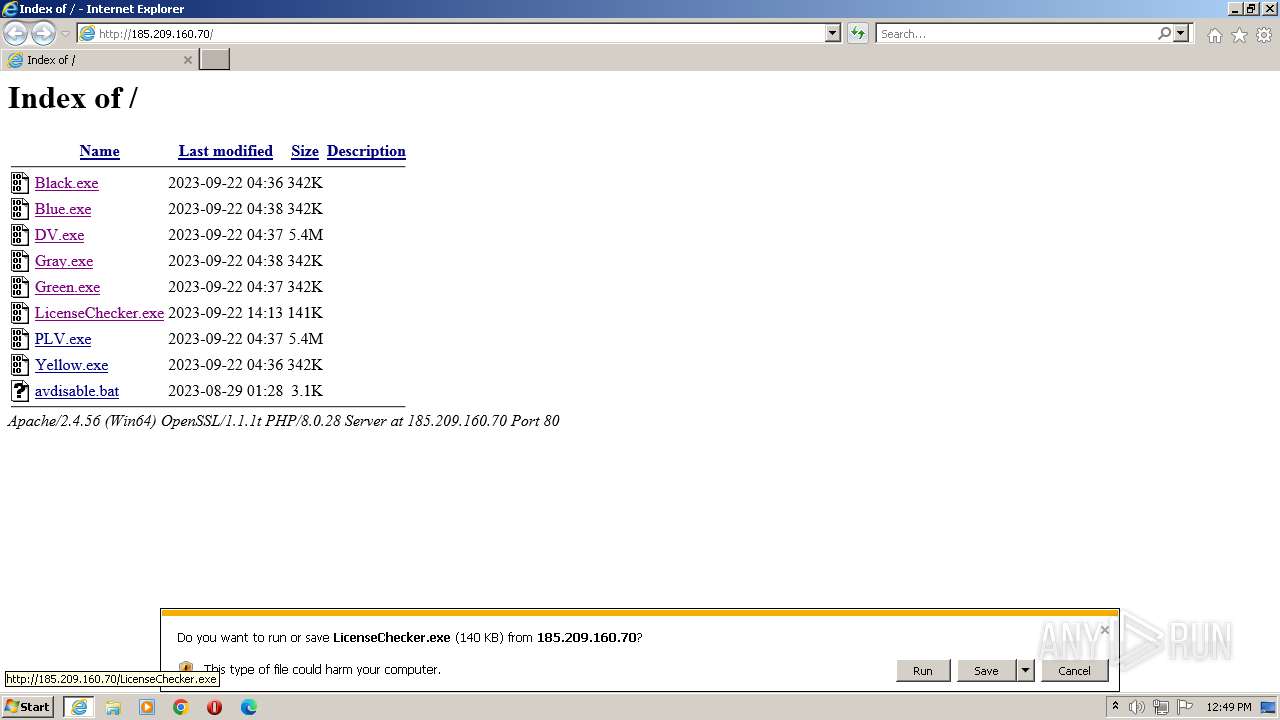Open Google Chrome from the taskbar

click(x=181, y=707)
